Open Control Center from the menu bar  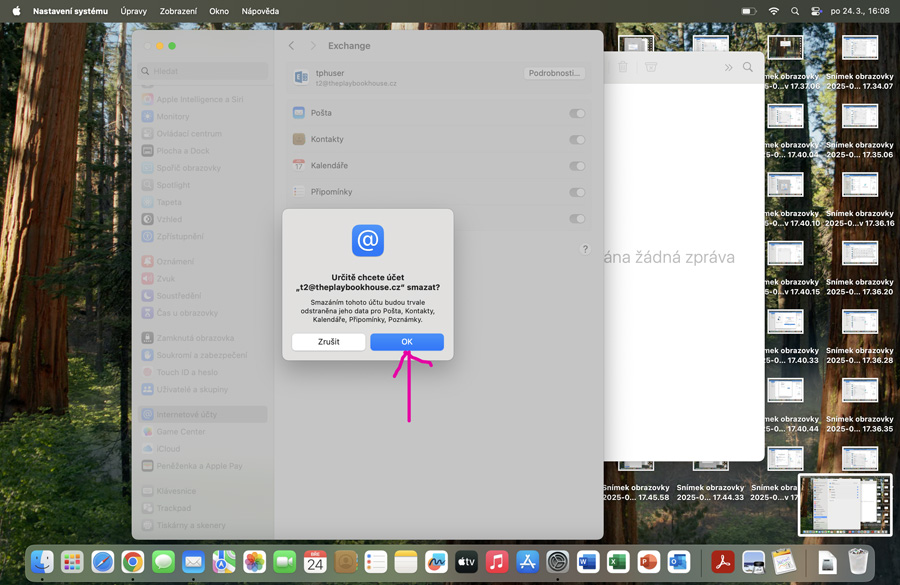tap(816, 11)
